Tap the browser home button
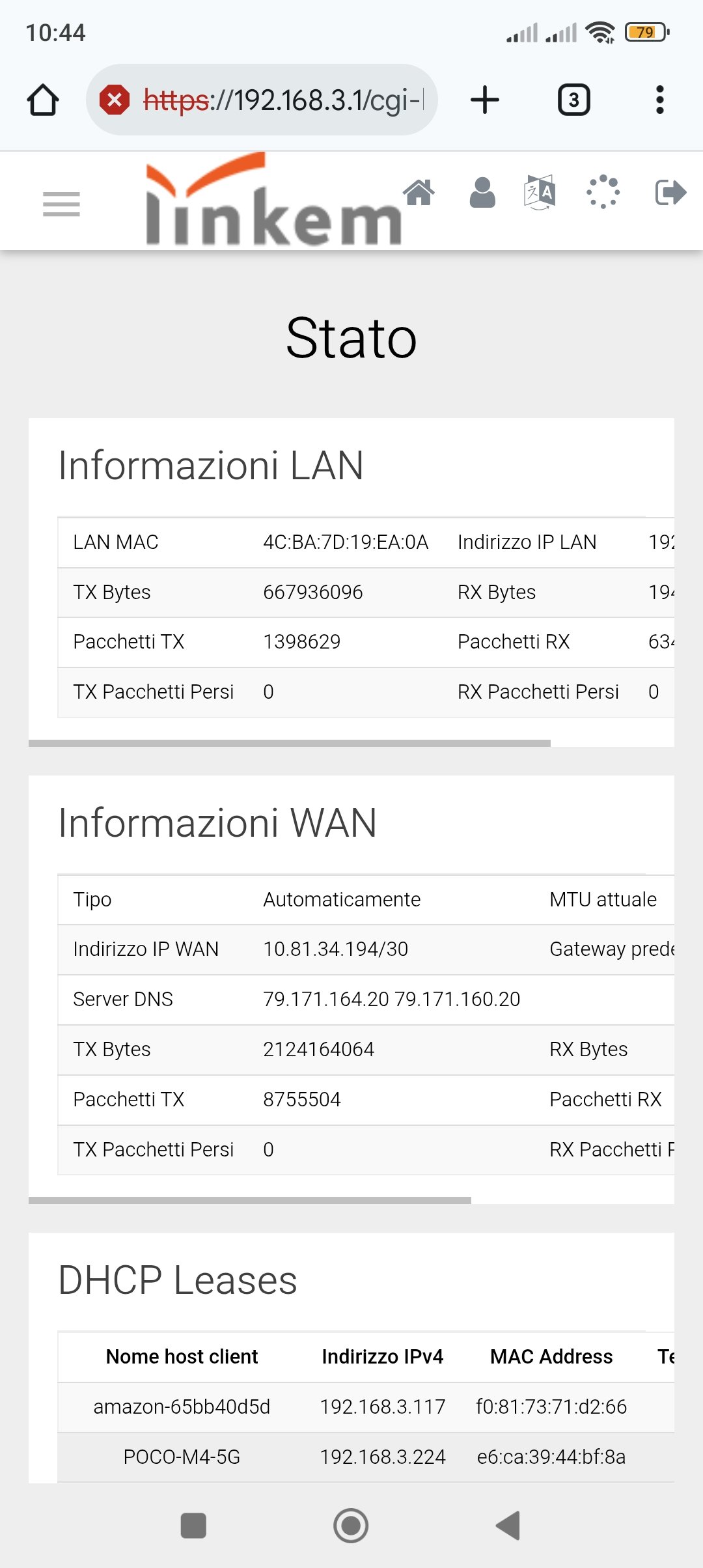703x1568 pixels. pyautogui.click(x=43, y=100)
